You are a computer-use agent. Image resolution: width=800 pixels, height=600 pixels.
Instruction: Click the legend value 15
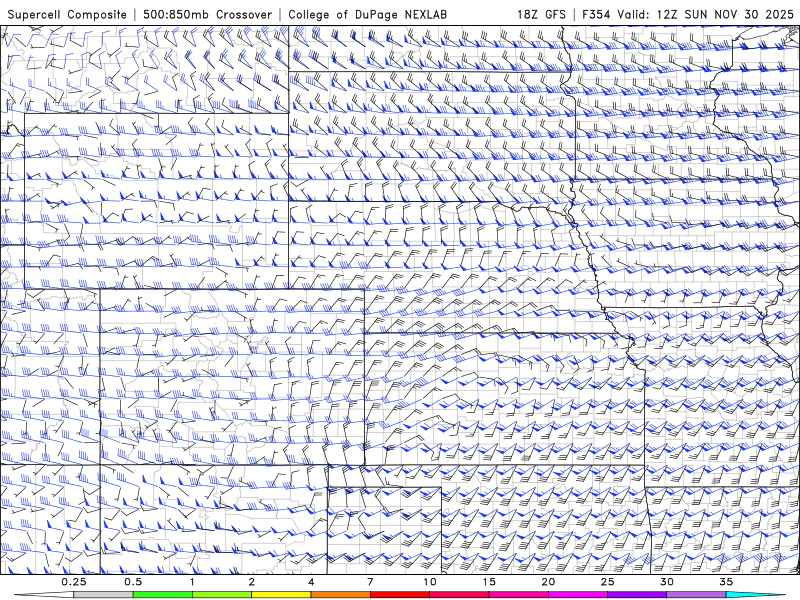click(x=489, y=582)
